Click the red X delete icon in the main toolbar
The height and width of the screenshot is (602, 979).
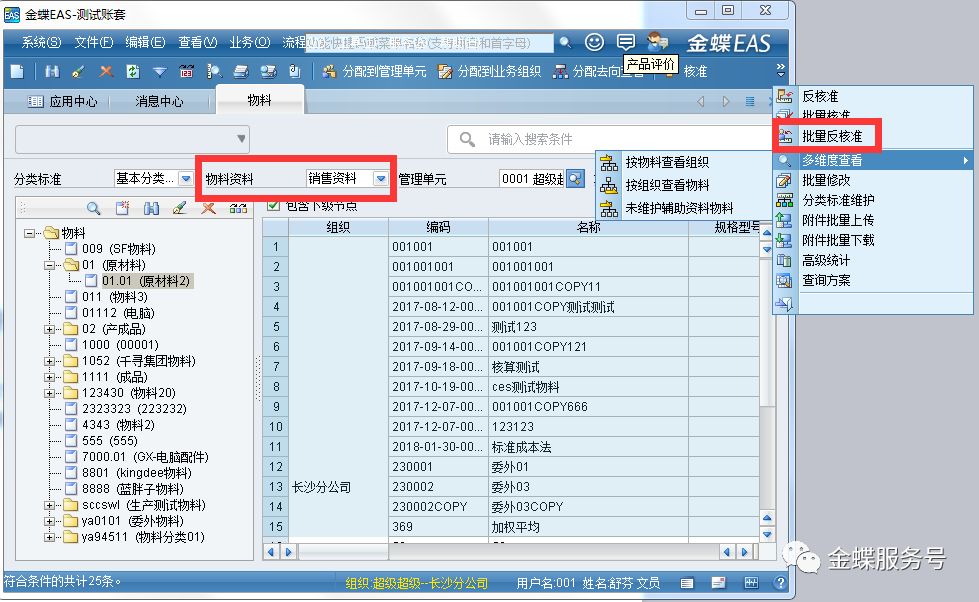point(106,72)
